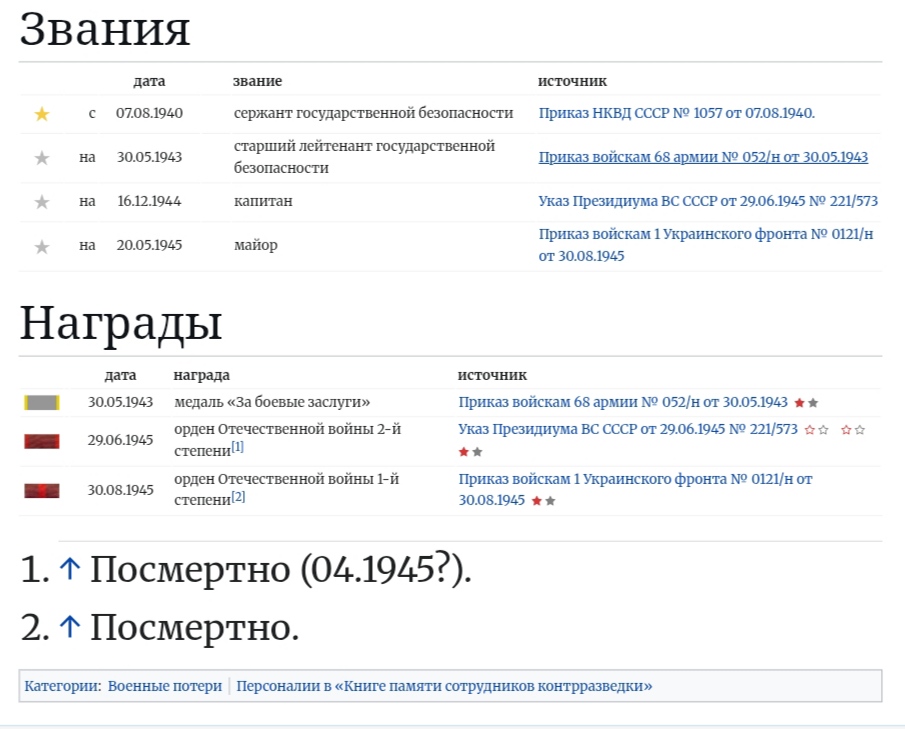Click red star after 68 армии award source
Viewport: 905px width, 729px height.
799,403
